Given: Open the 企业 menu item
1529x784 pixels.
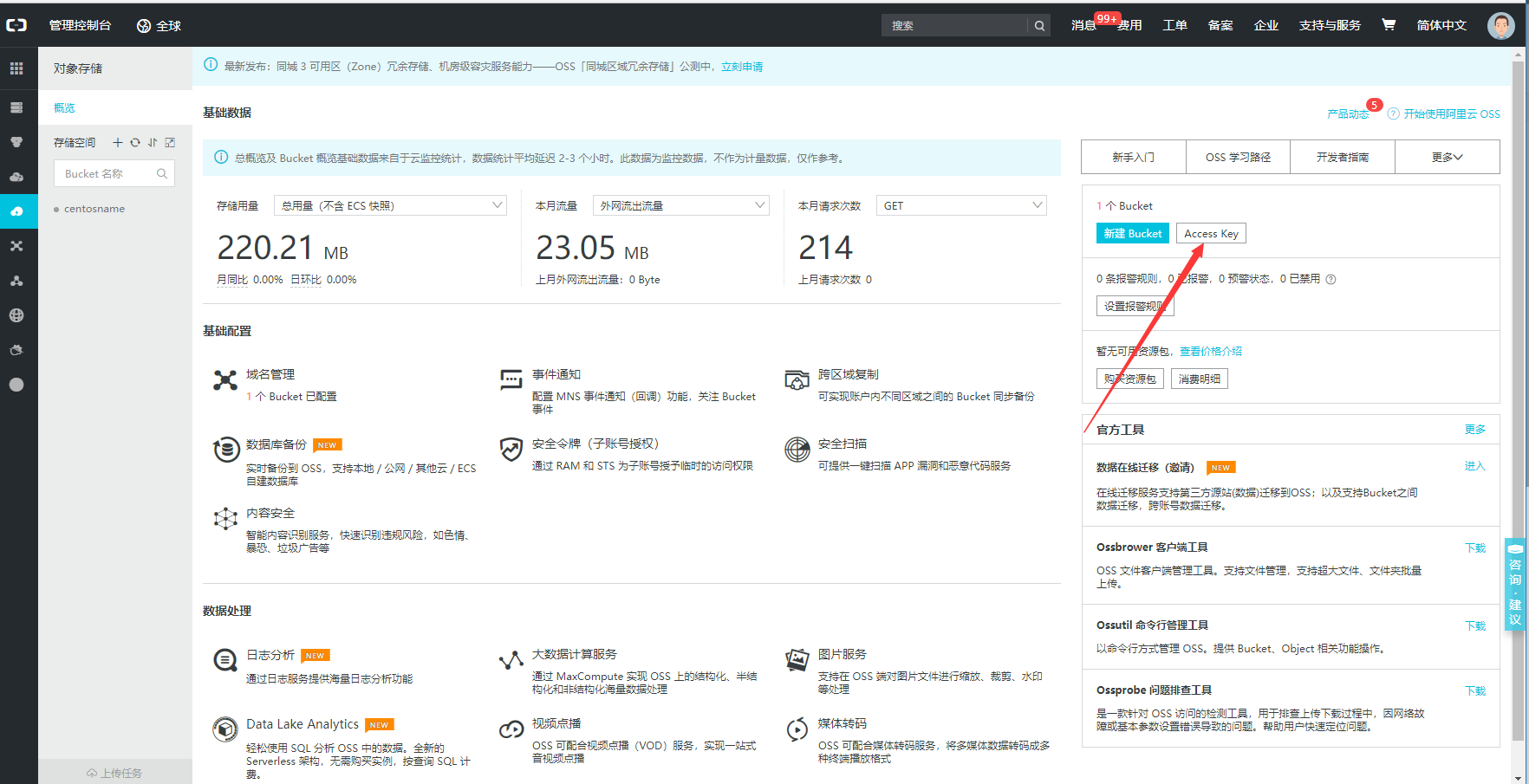Looking at the screenshot, I should [1266, 25].
